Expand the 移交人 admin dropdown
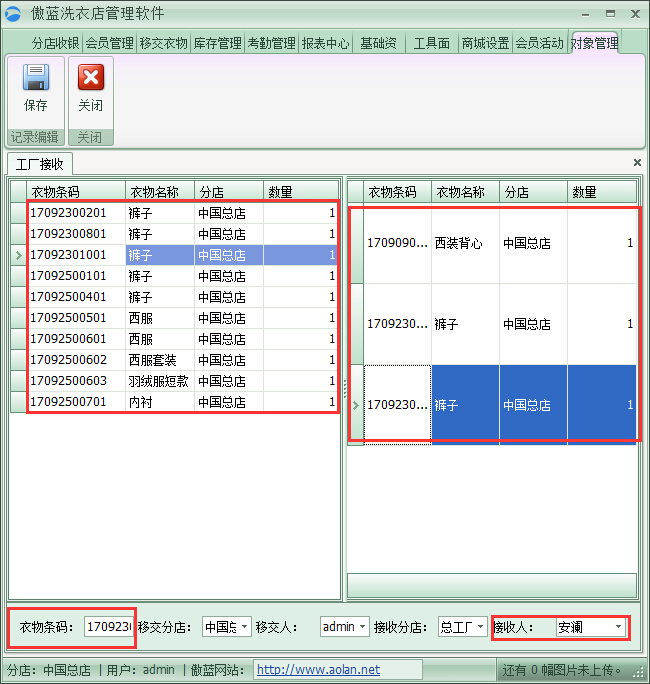Screen dimensions: 650x684 click(x=363, y=627)
